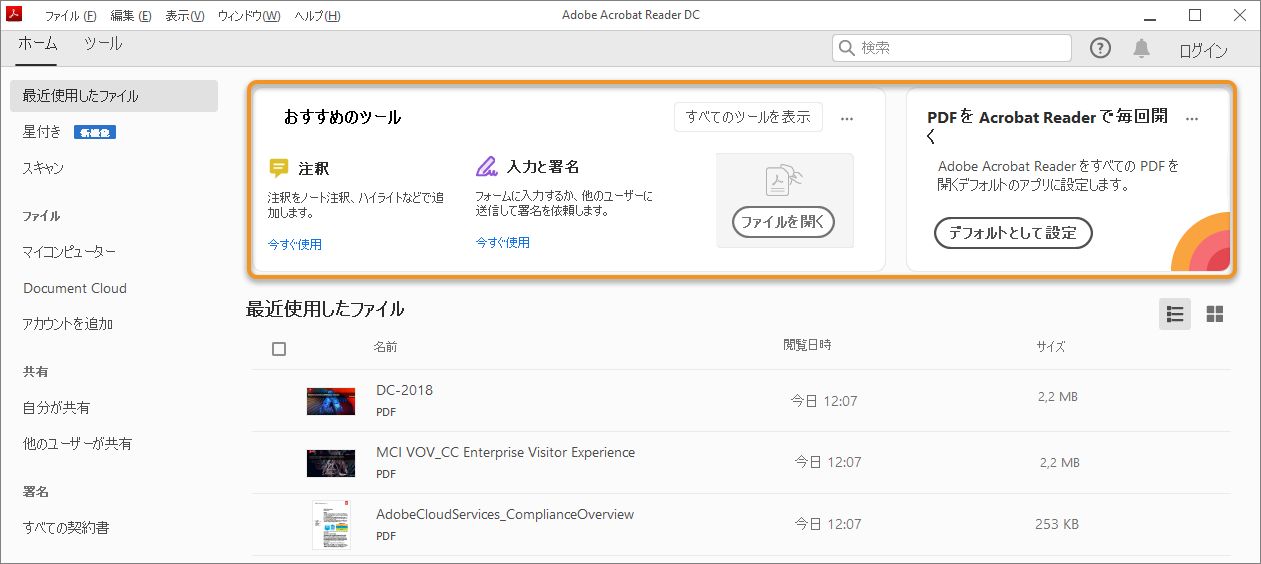
Task: Select 最近使用したファイル in the sidebar
Action: (114, 96)
